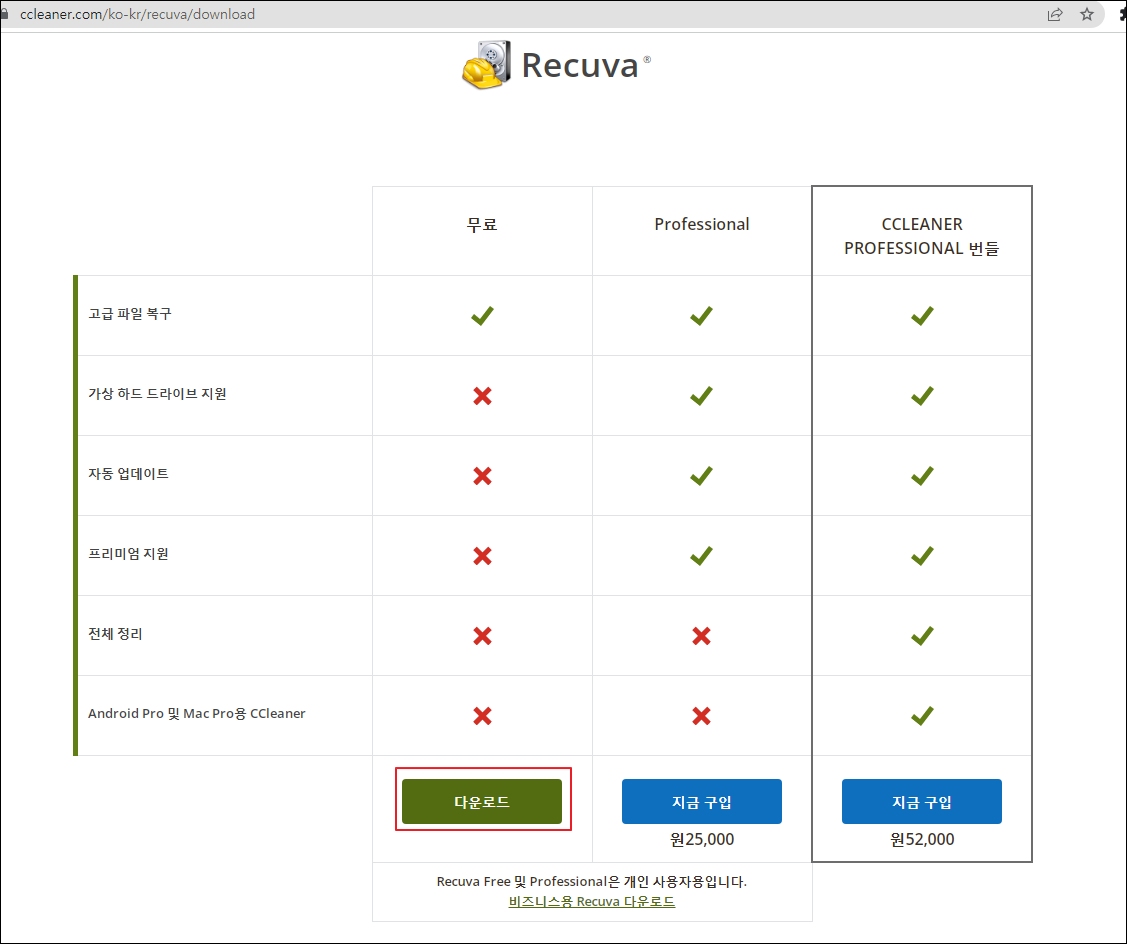Viewport: 1127px width, 944px height.
Task: Click checkmark for 고급 파일 복구 in bundle column
Action: [x=922, y=316]
